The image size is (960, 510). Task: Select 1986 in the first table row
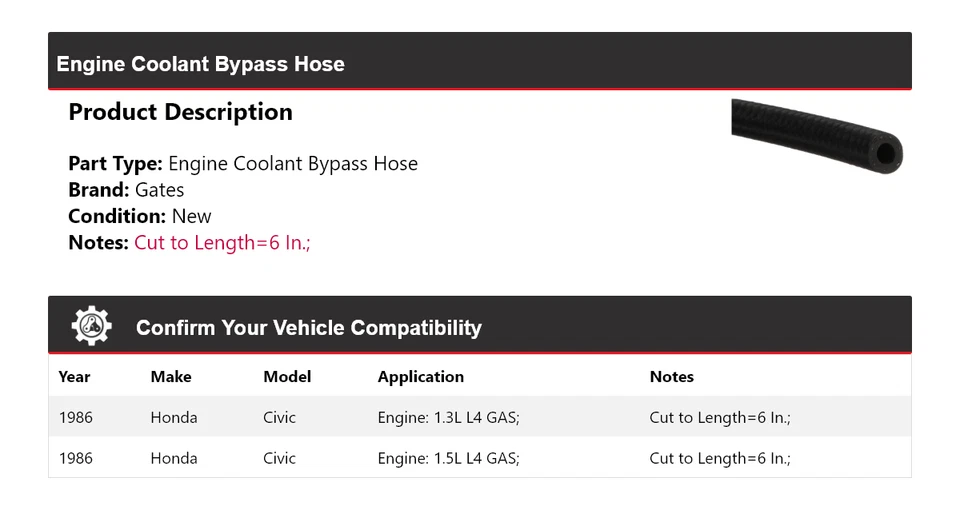[x=76, y=417]
